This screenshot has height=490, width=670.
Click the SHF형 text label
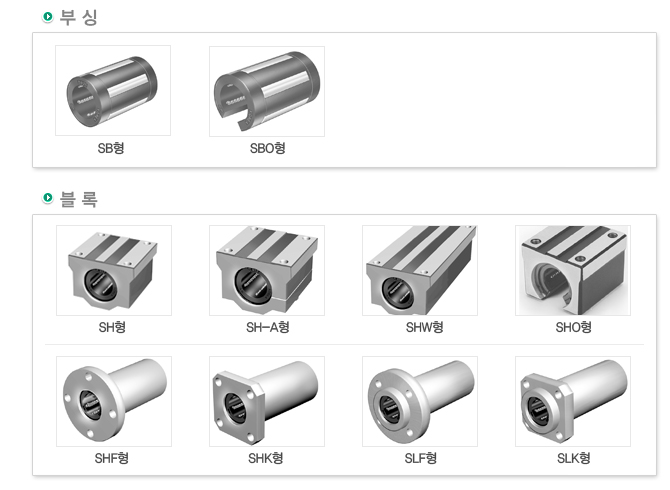tap(112, 458)
